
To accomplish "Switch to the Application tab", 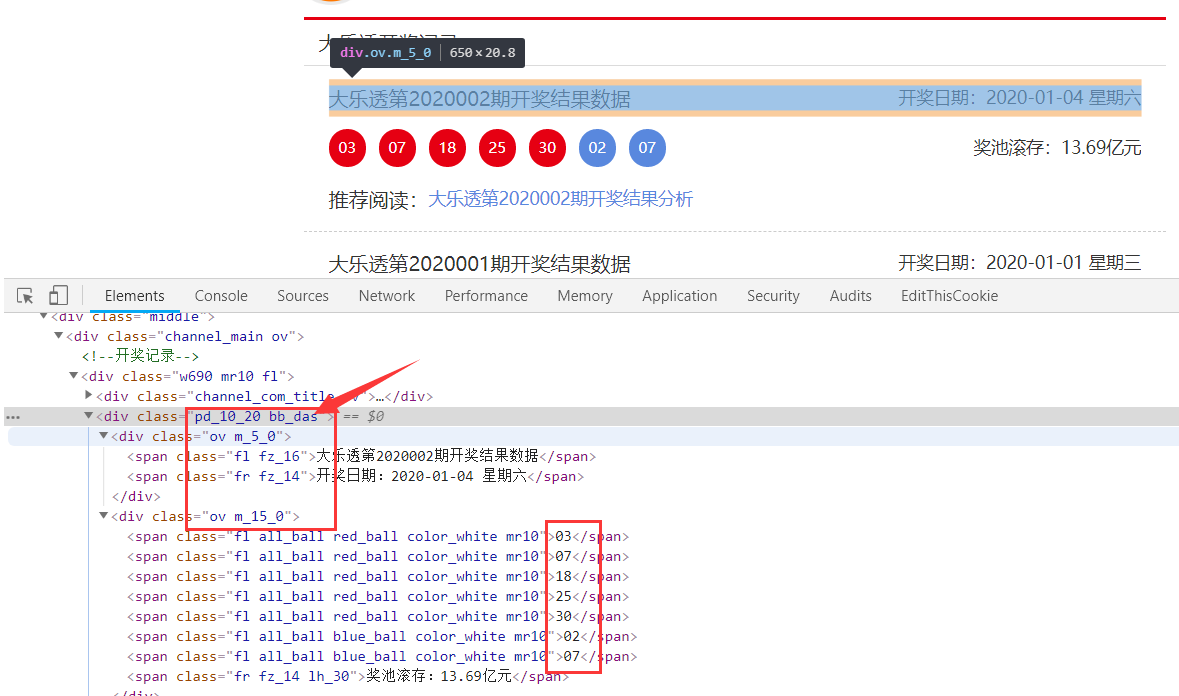I will click(x=680, y=296).
